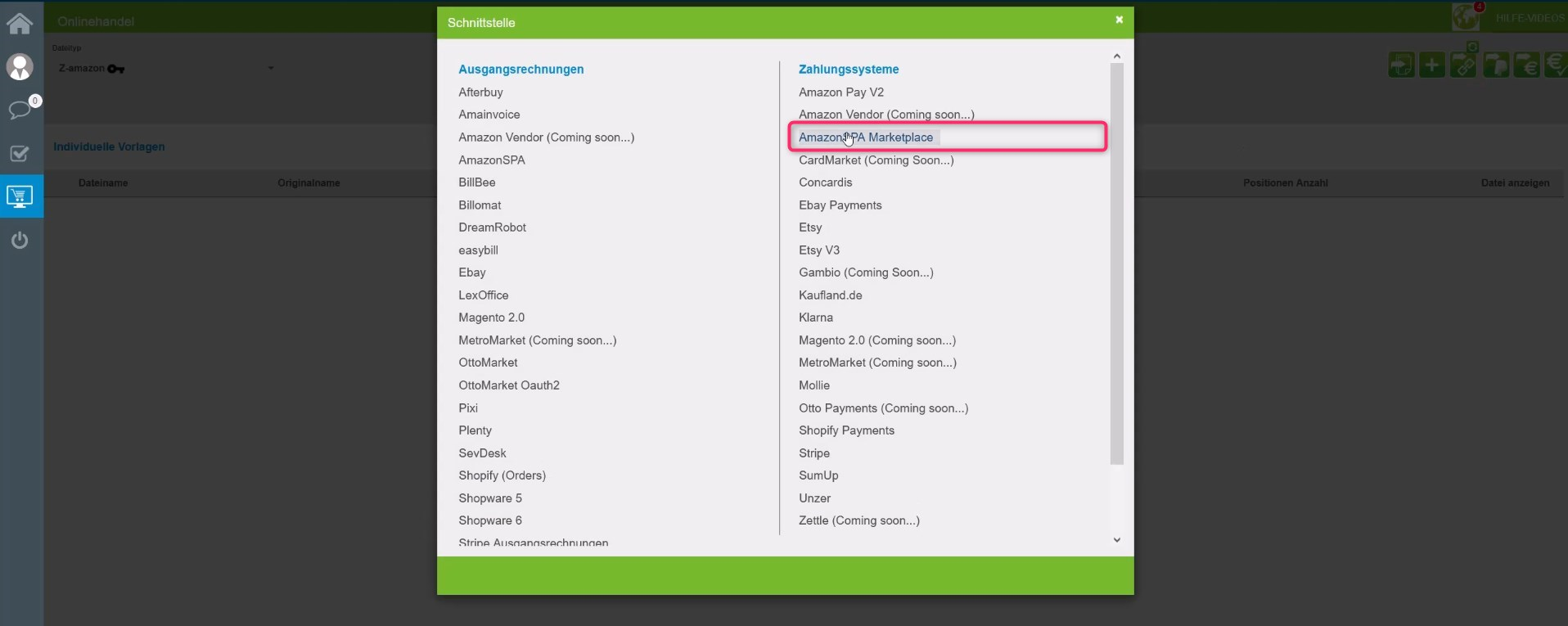Click small refresh icon above link icon
The image size is (1568, 626).
(x=1472, y=47)
